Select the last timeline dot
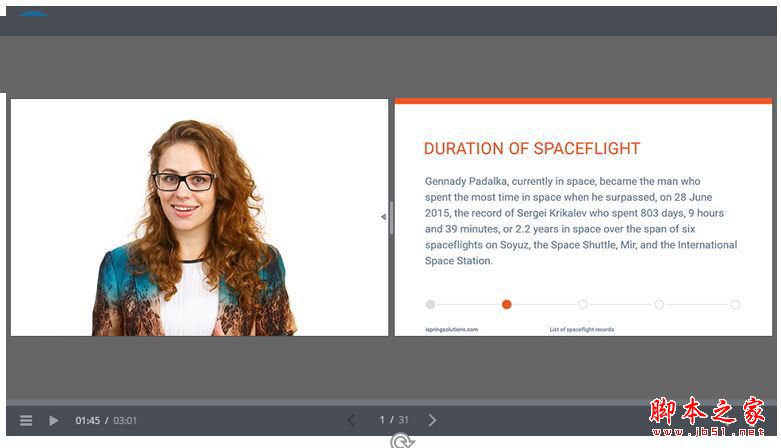Image resolution: width=781 pixels, height=448 pixels. pyautogui.click(x=735, y=304)
